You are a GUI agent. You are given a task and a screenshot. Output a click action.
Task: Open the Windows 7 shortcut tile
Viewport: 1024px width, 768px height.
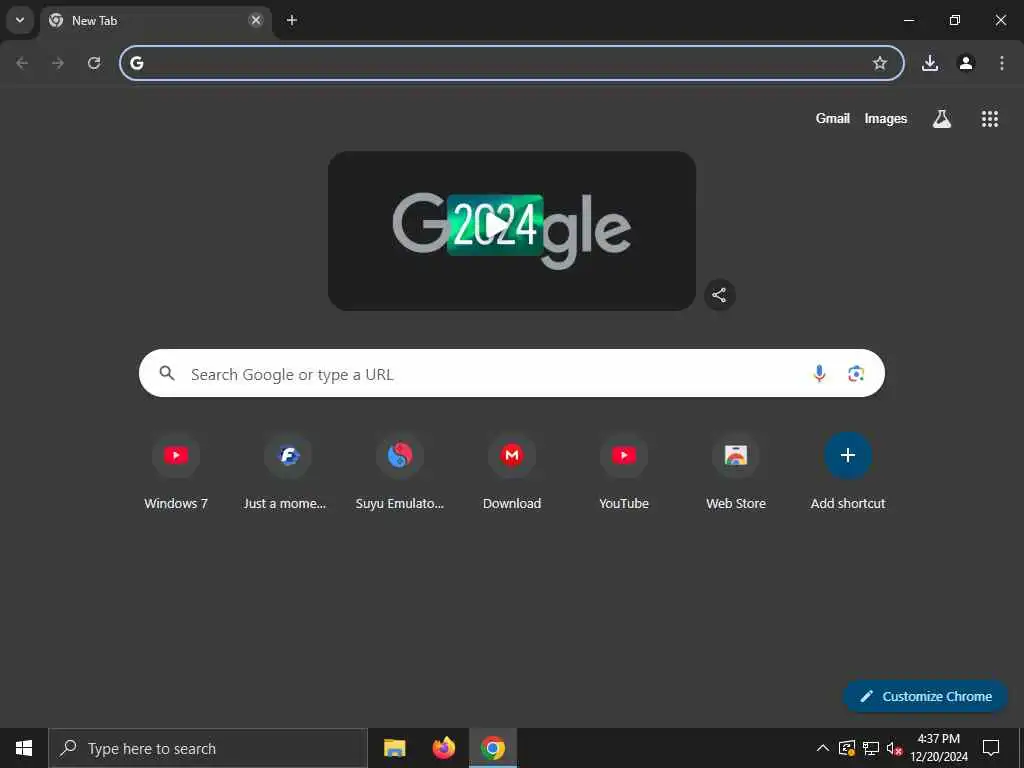pyautogui.click(x=176, y=472)
